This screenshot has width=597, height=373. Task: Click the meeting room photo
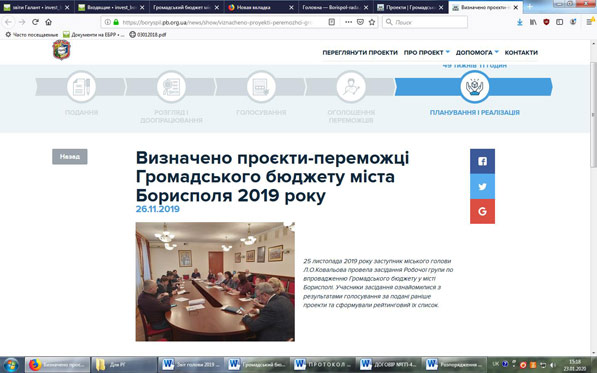pyautogui.click(x=215, y=282)
